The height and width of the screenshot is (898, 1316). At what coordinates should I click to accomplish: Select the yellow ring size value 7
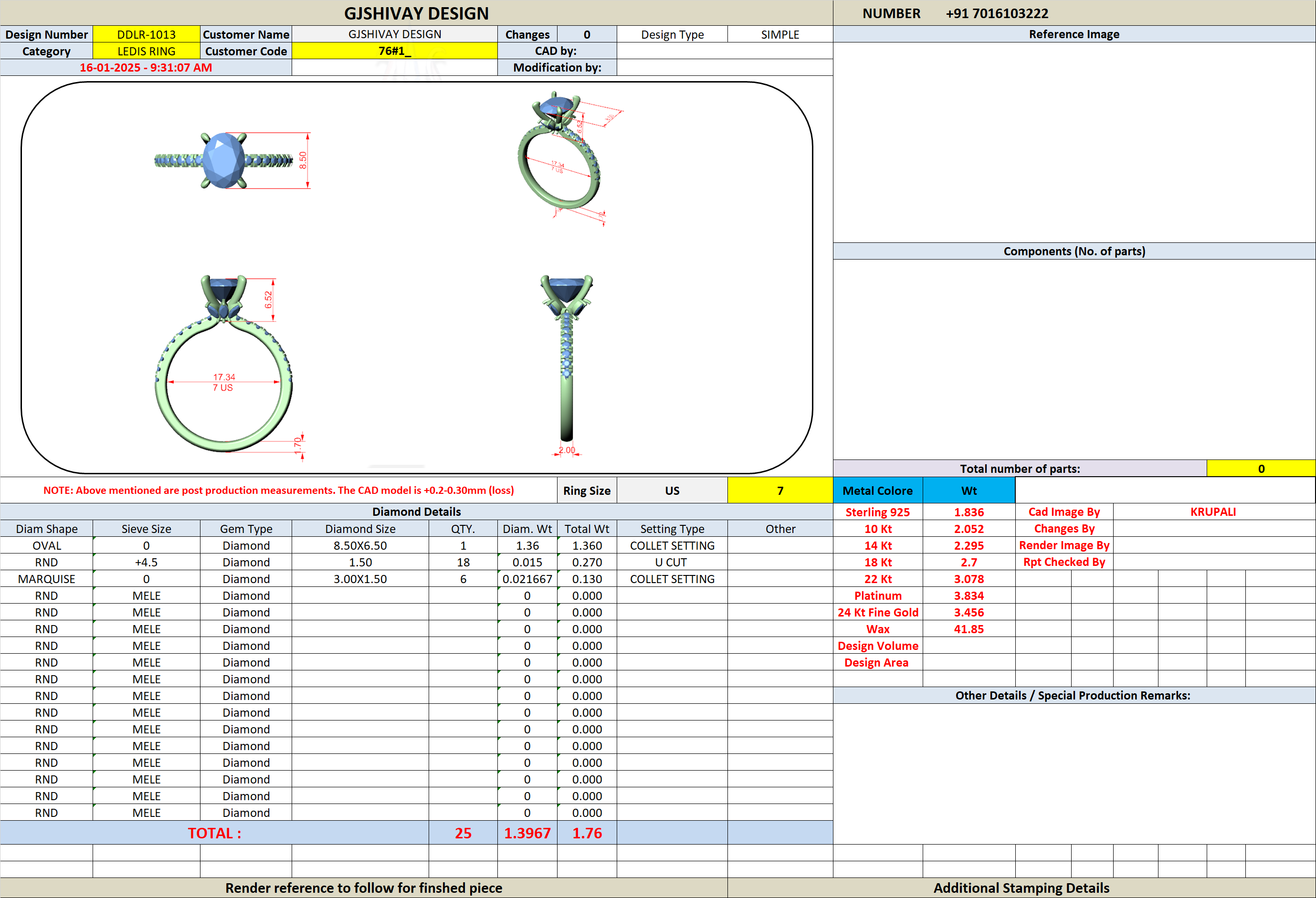click(x=780, y=491)
